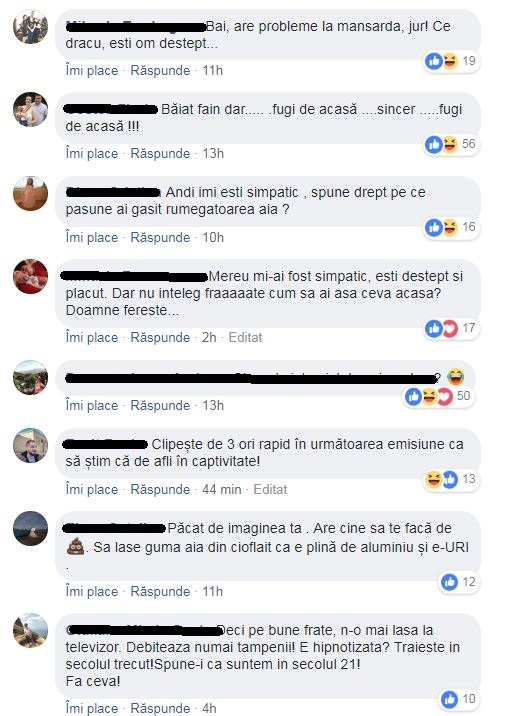
Task: Open reactions list showing 16 on rumegatoarea comment
Action: (x=451, y=227)
